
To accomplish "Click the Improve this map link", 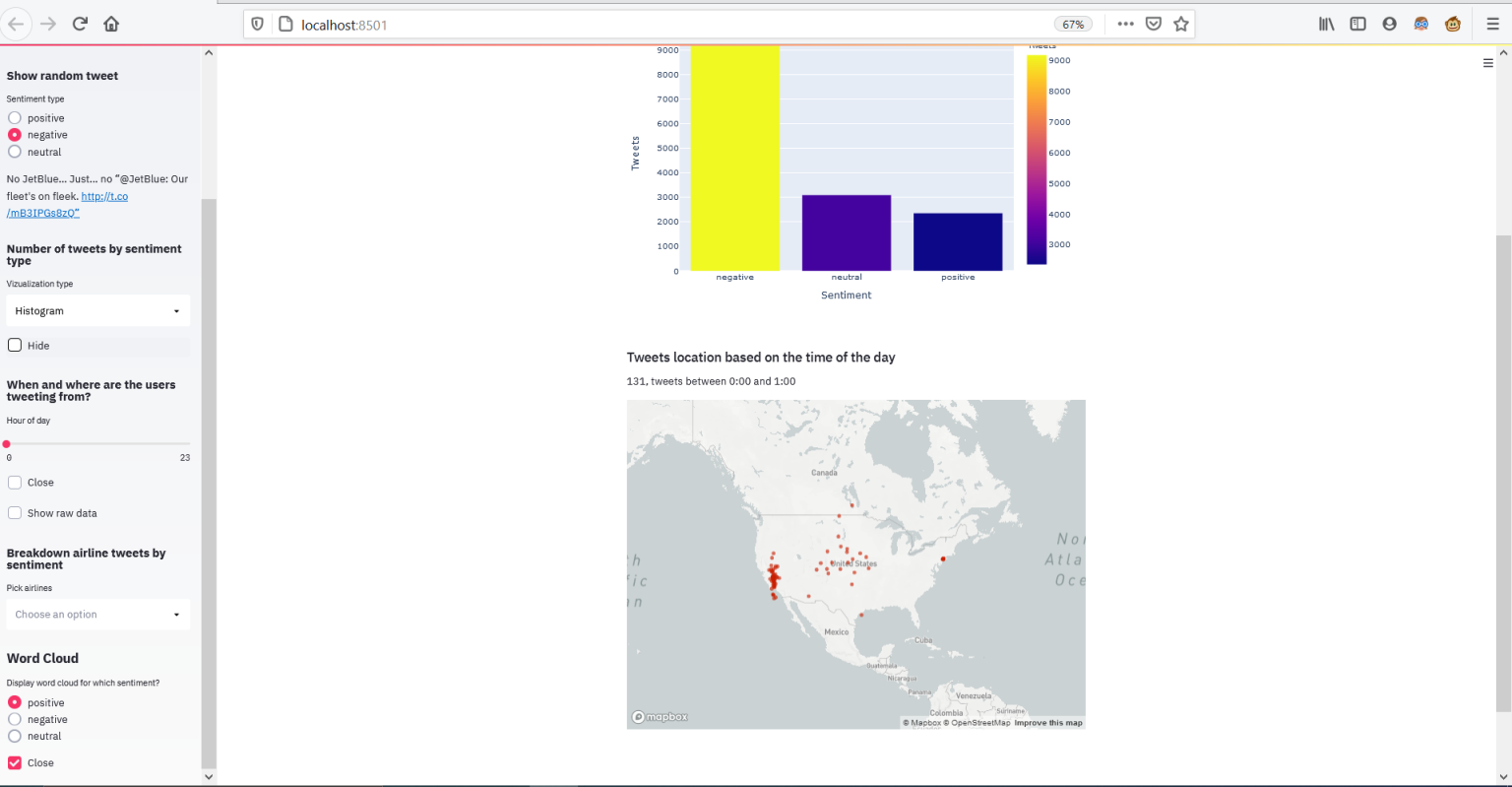I will (1048, 723).
